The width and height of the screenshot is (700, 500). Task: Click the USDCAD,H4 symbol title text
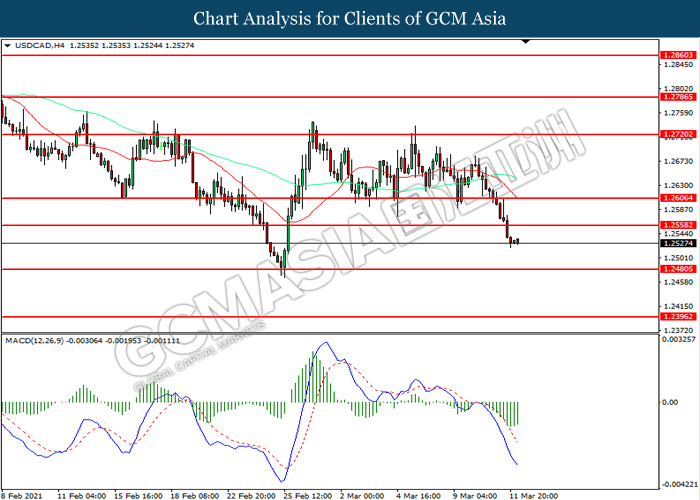point(40,46)
